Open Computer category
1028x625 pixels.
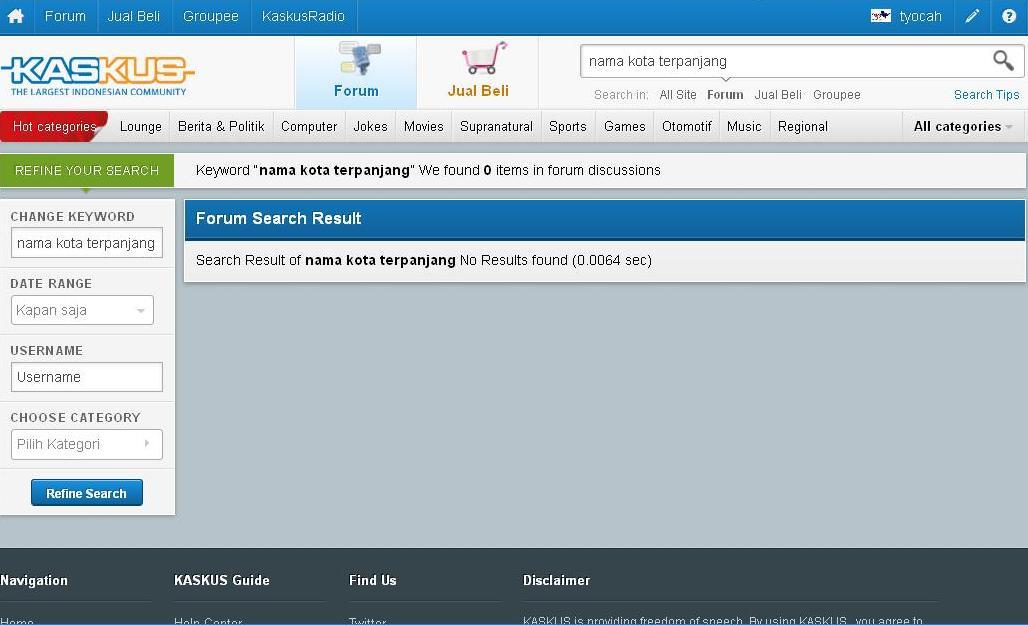click(309, 127)
